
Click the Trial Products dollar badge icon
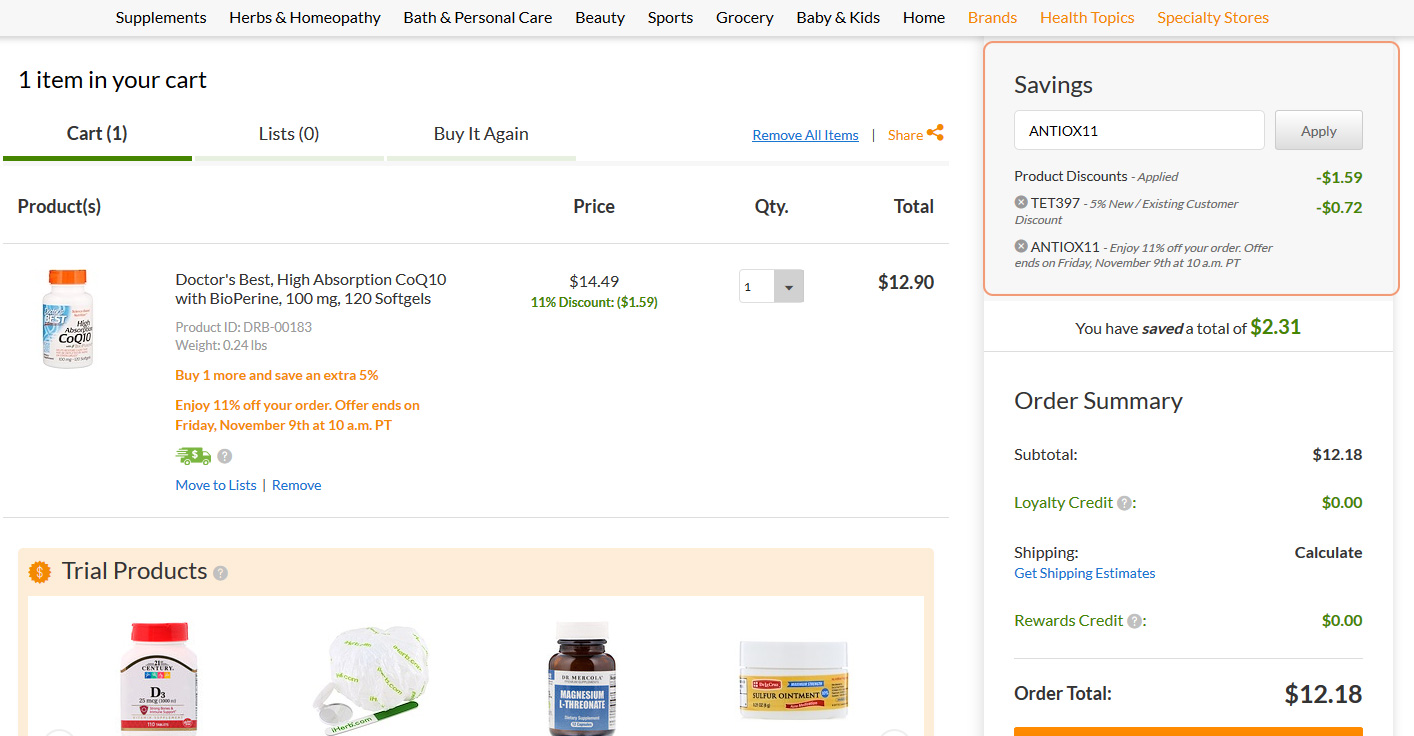click(40, 572)
